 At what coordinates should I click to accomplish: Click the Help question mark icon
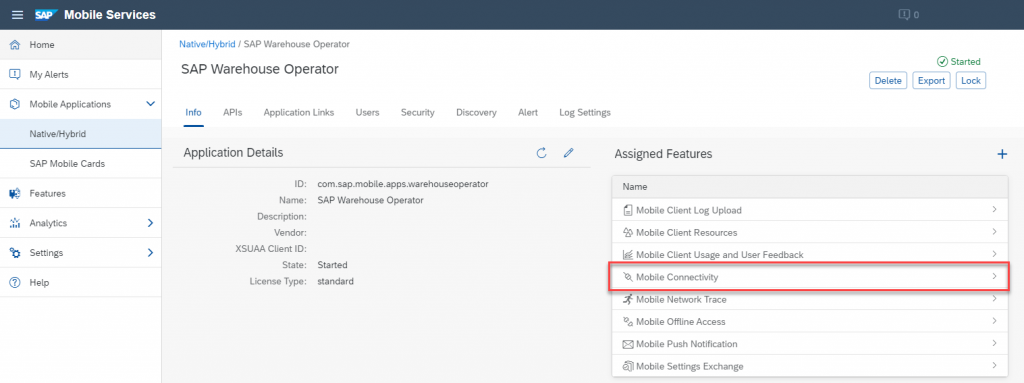pyautogui.click(x=15, y=282)
